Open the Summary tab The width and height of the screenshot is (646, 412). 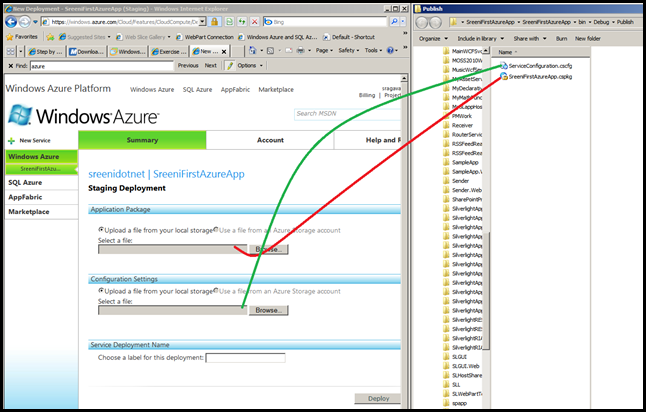point(142,140)
